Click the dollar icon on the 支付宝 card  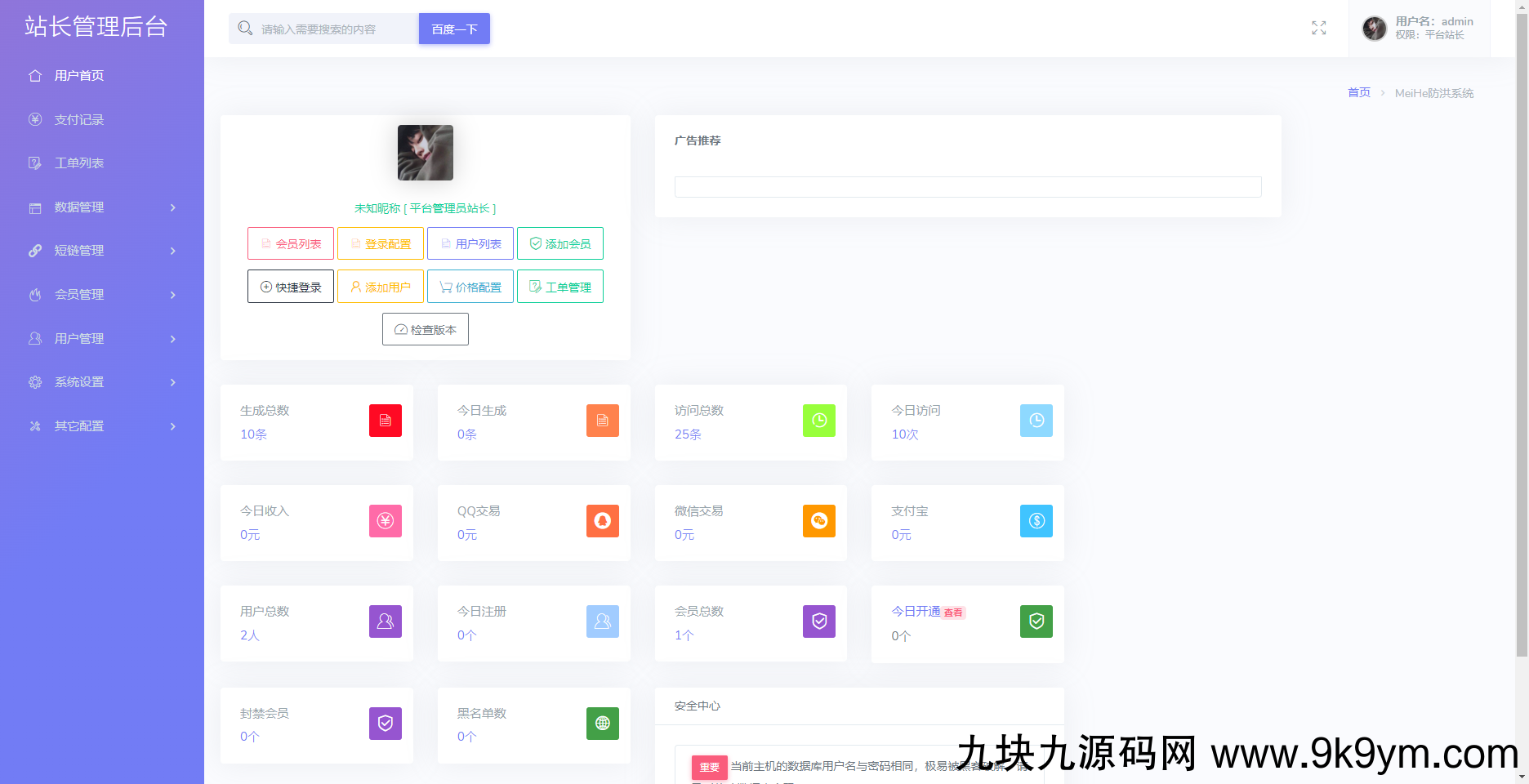pyautogui.click(x=1036, y=521)
